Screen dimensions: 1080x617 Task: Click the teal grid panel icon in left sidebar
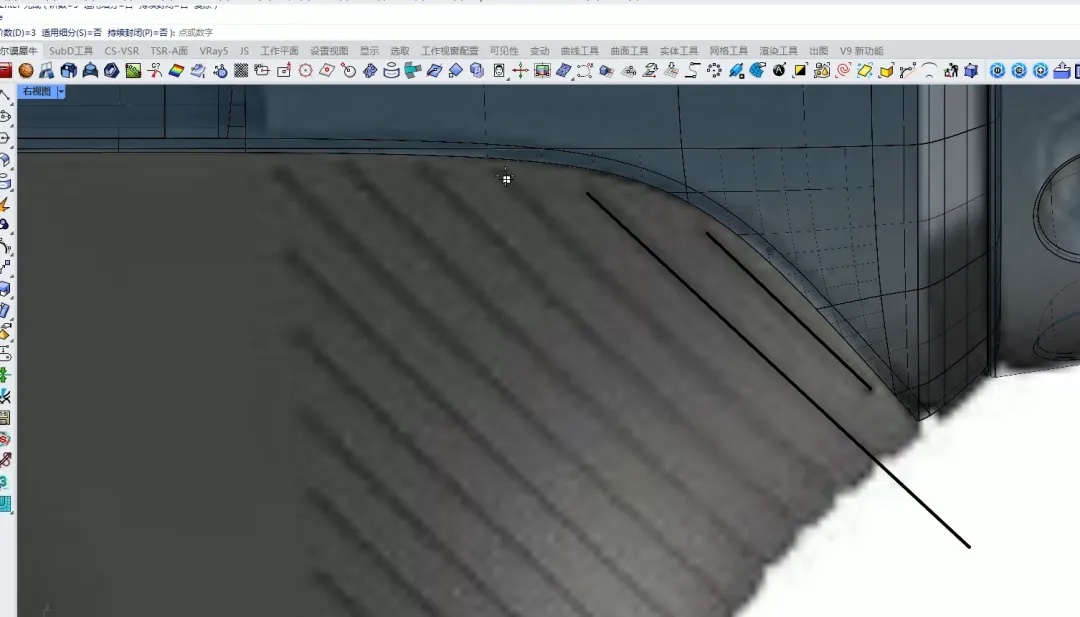pyautogui.click(x=5, y=504)
